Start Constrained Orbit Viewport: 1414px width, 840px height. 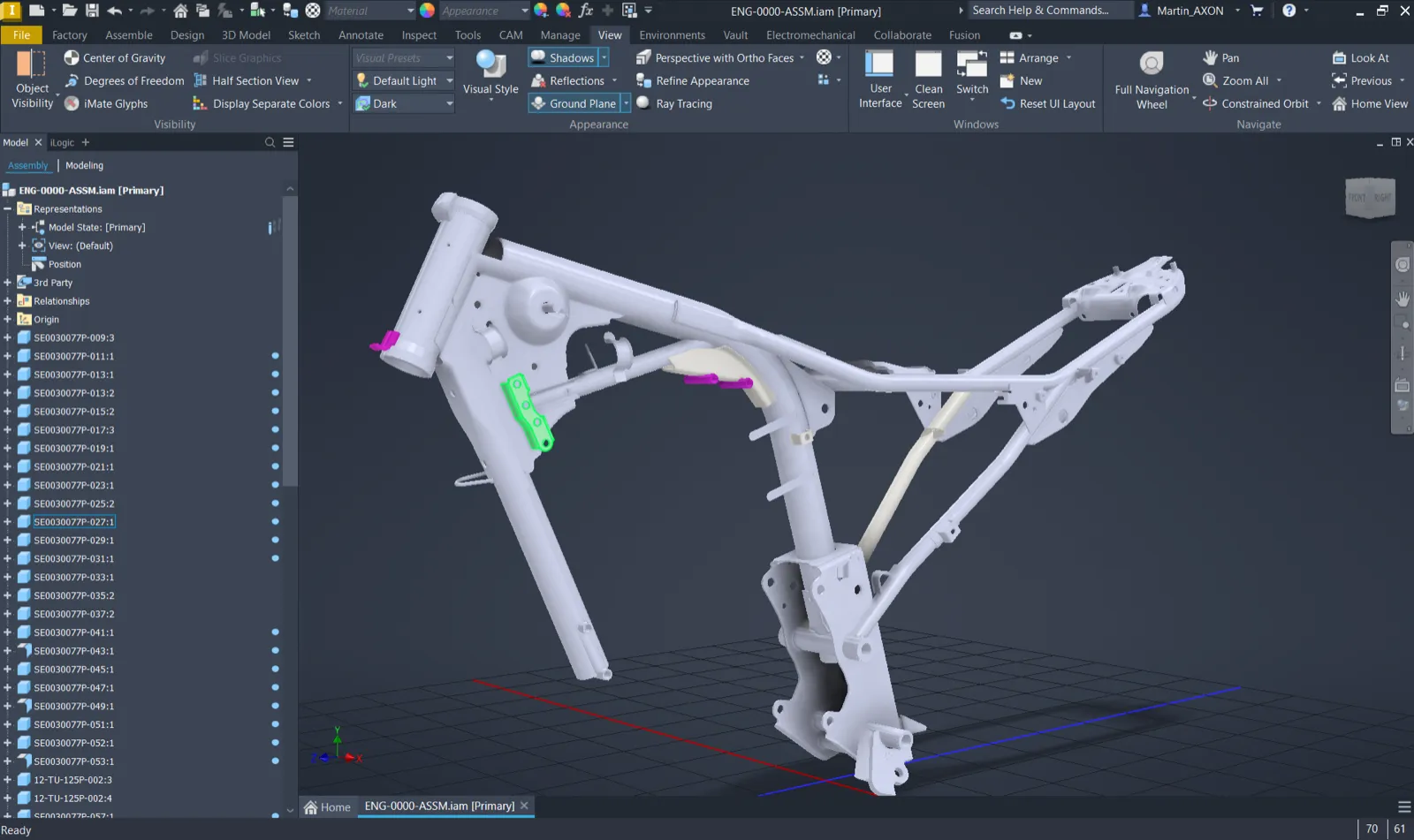(1256, 103)
